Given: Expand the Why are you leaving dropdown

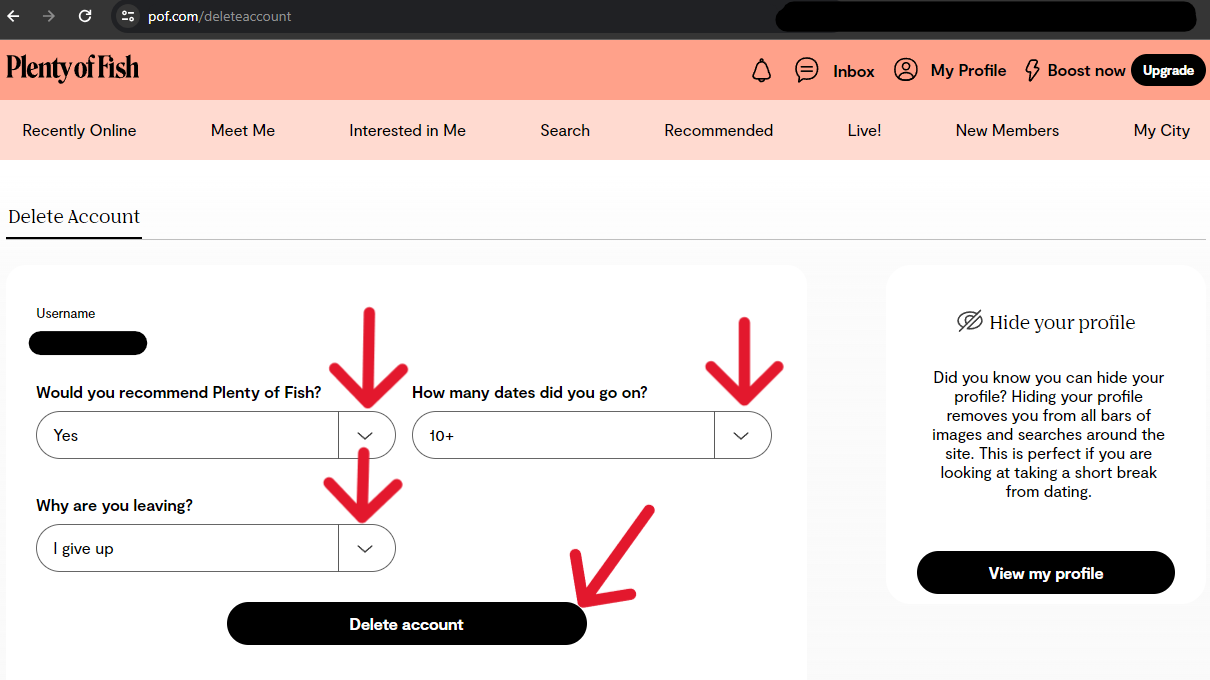Looking at the screenshot, I should pyautogui.click(x=366, y=549).
